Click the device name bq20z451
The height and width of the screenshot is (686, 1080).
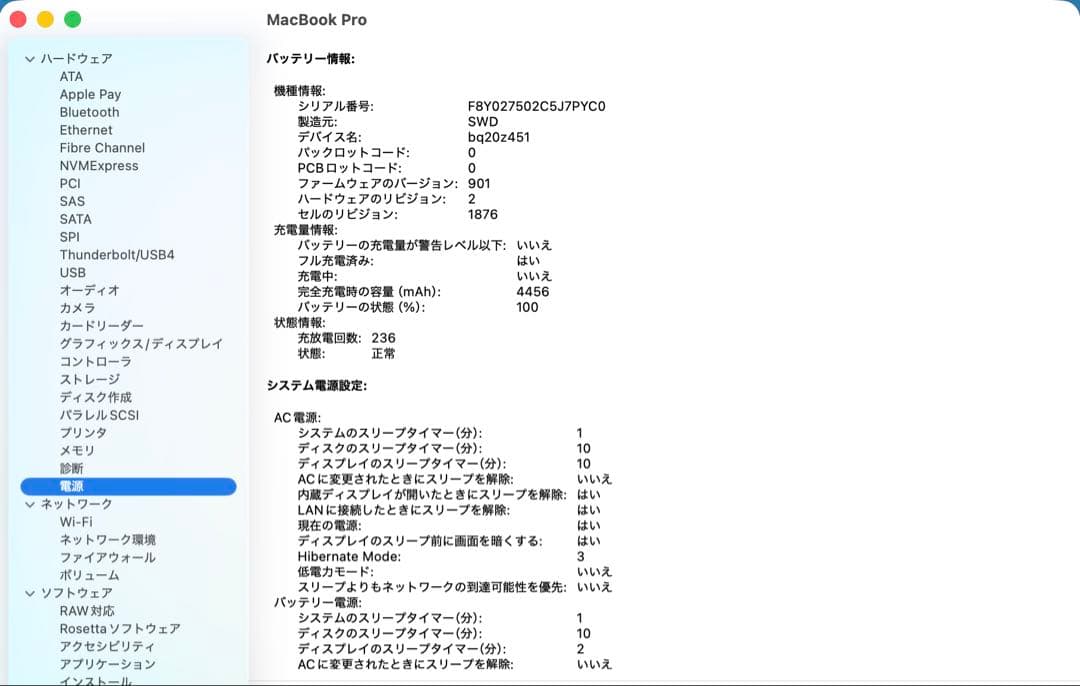499,137
